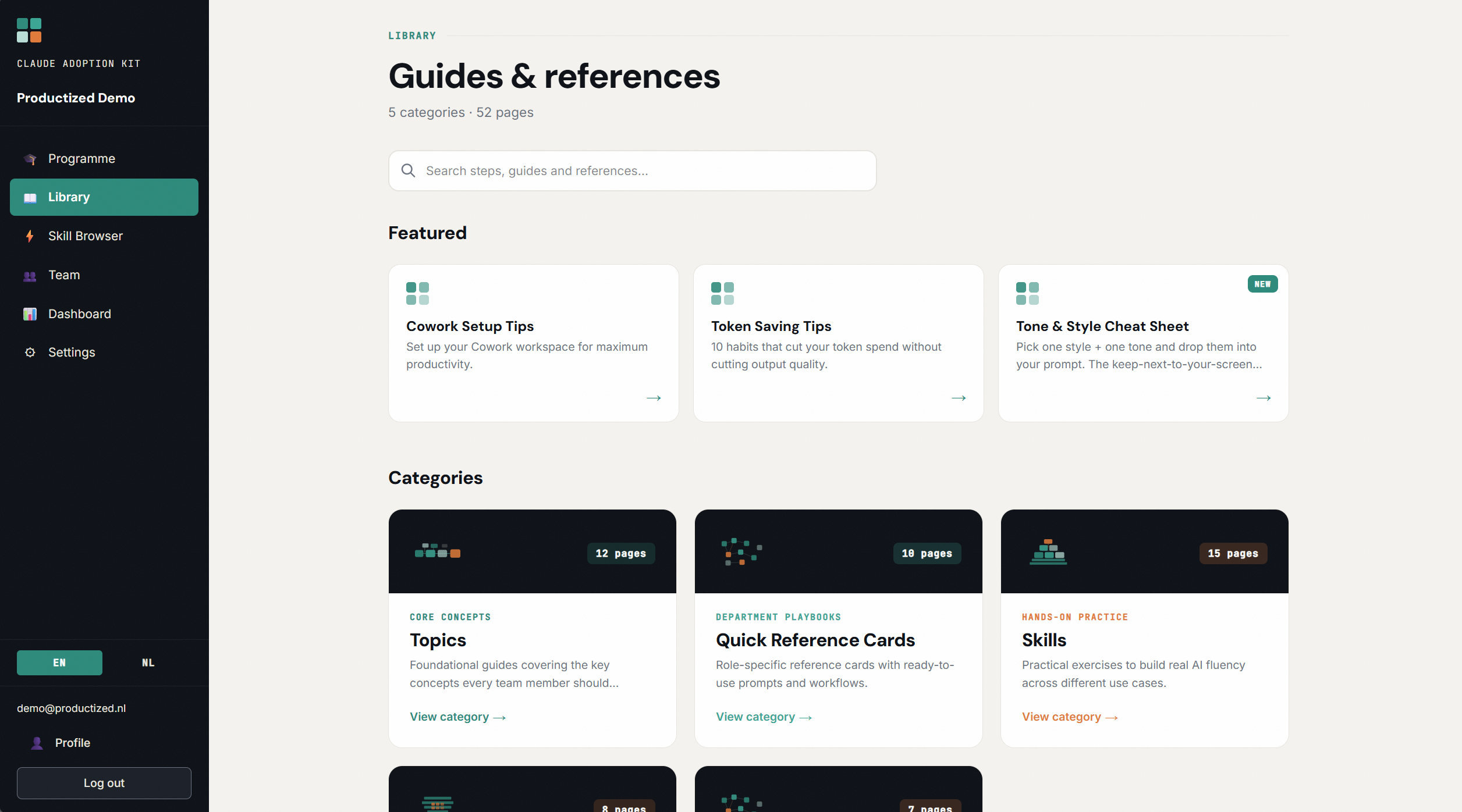Switch language to EN
The height and width of the screenshot is (812, 1462).
click(x=59, y=663)
